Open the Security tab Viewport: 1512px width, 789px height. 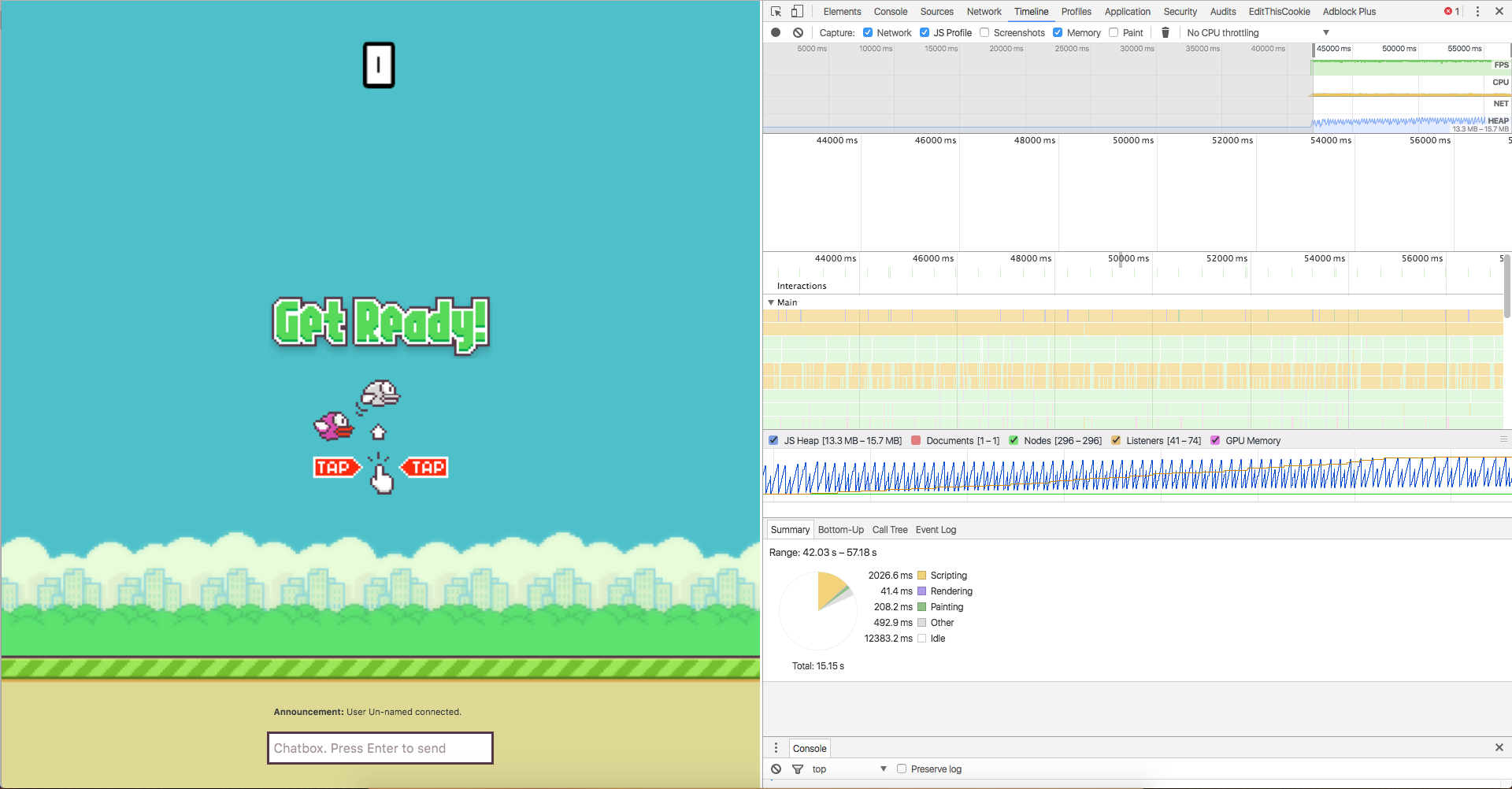[x=1180, y=11]
